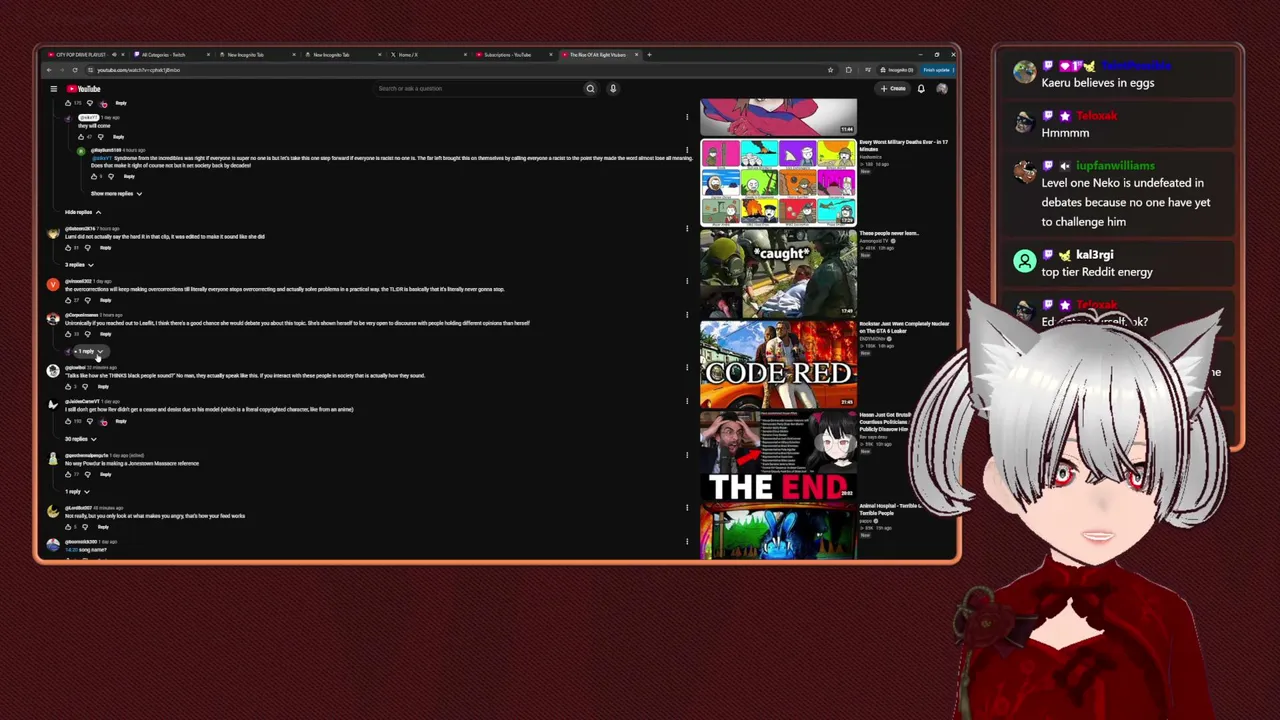Viewport: 1280px width, 720px height.
Task: Open the '*caught*' video thumbnail
Action: click(778, 273)
